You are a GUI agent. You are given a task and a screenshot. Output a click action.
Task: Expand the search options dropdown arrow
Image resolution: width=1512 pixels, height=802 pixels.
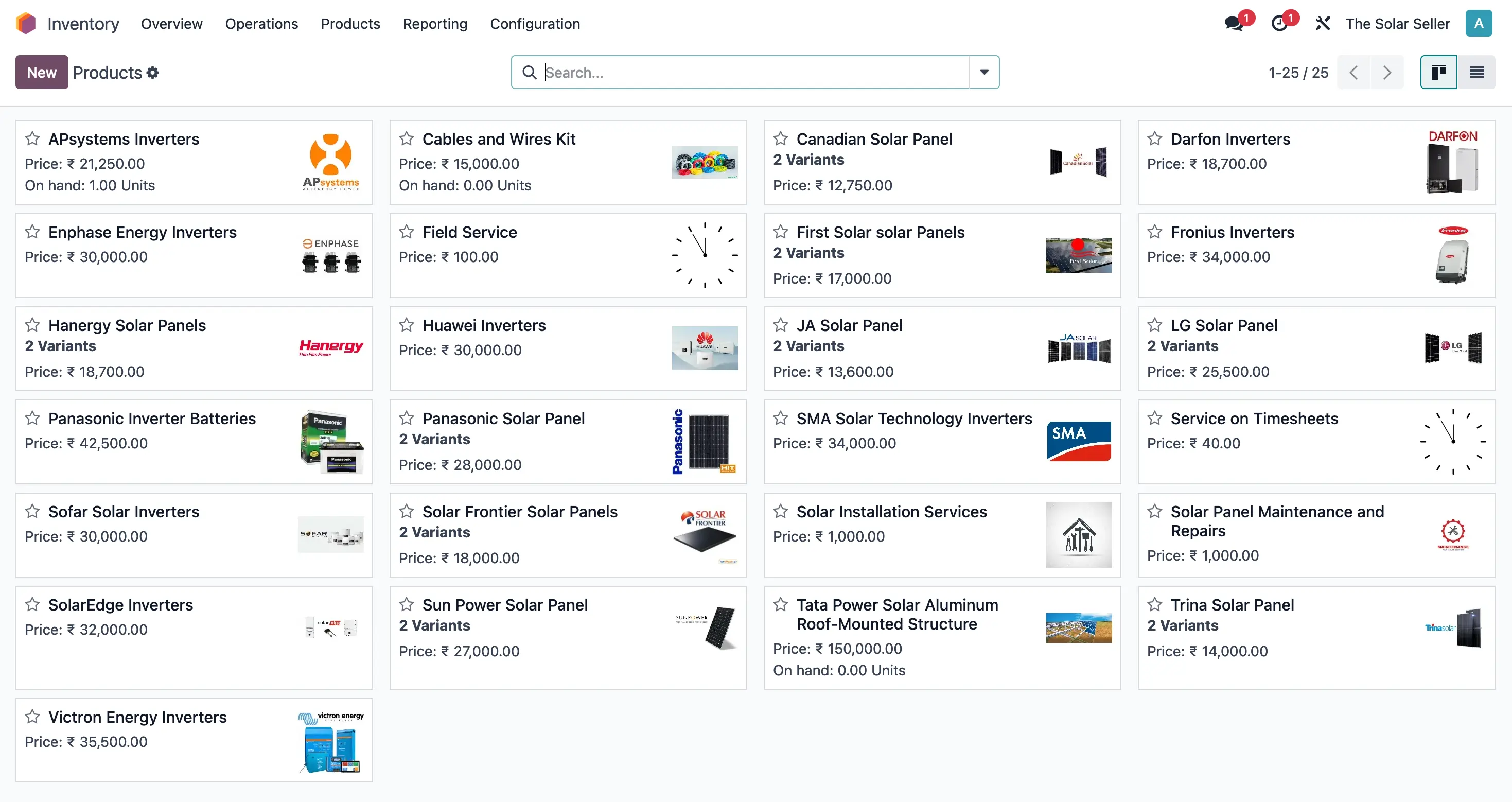pyautogui.click(x=984, y=72)
